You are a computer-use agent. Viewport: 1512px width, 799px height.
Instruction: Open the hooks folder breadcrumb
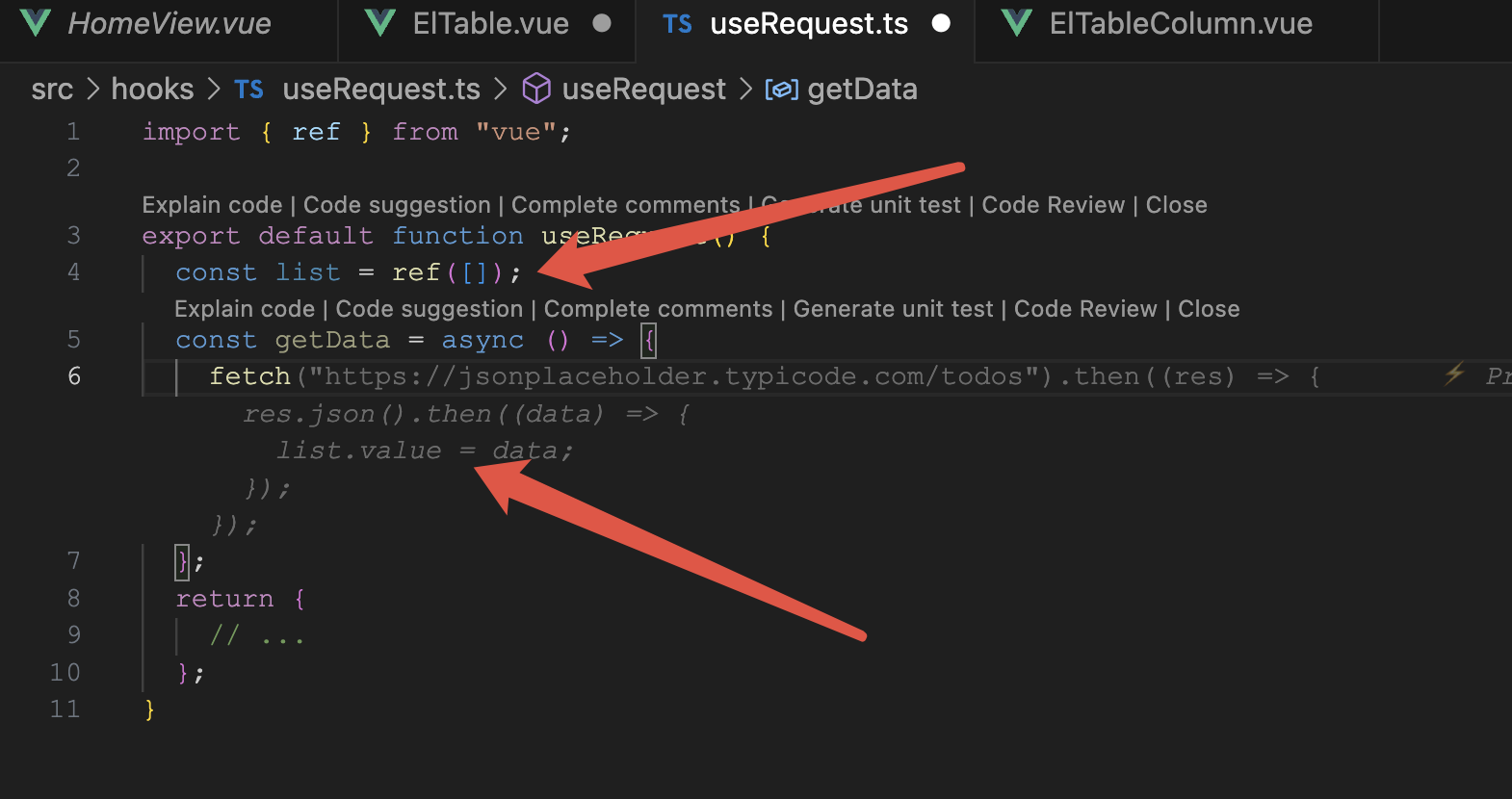pos(152,90)
